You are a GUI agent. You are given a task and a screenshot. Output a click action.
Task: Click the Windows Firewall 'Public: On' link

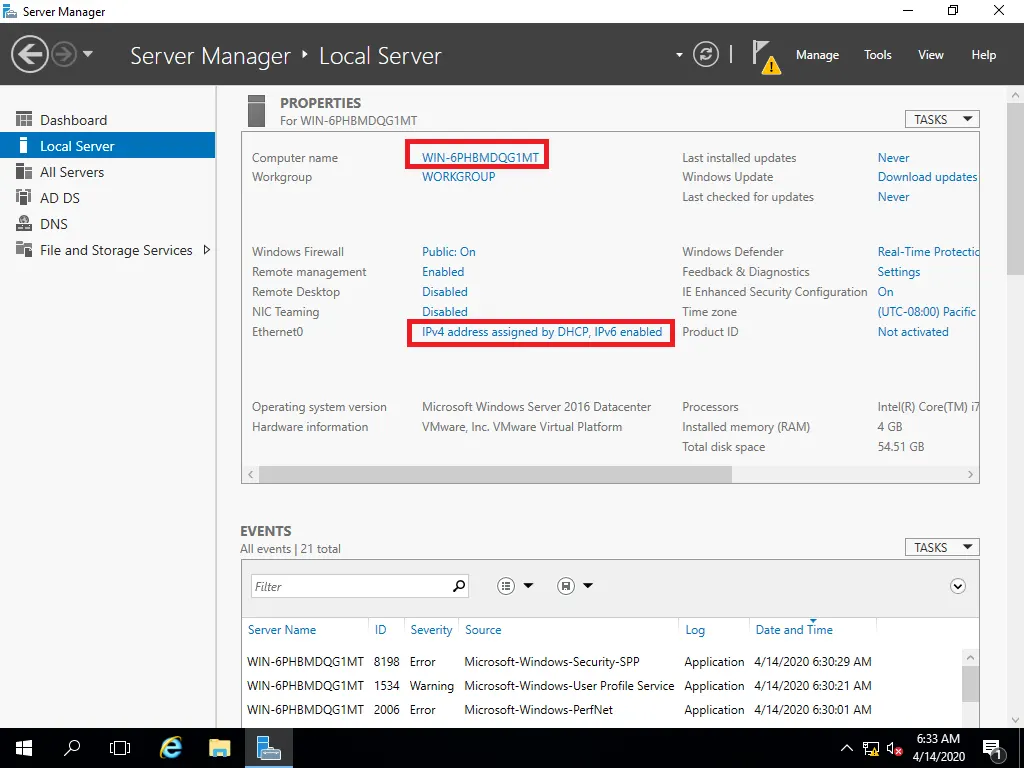[449, 252]
